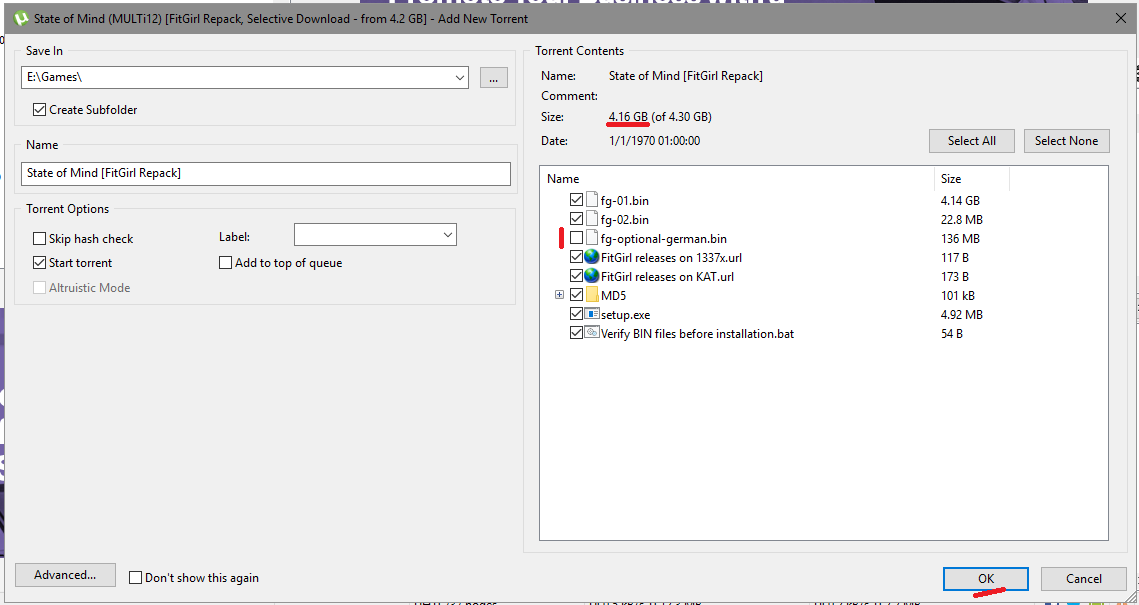The height and width of the screenshot is (605, 1139).
Task: Select the MD5 folder name
Action: coord(613,296)
